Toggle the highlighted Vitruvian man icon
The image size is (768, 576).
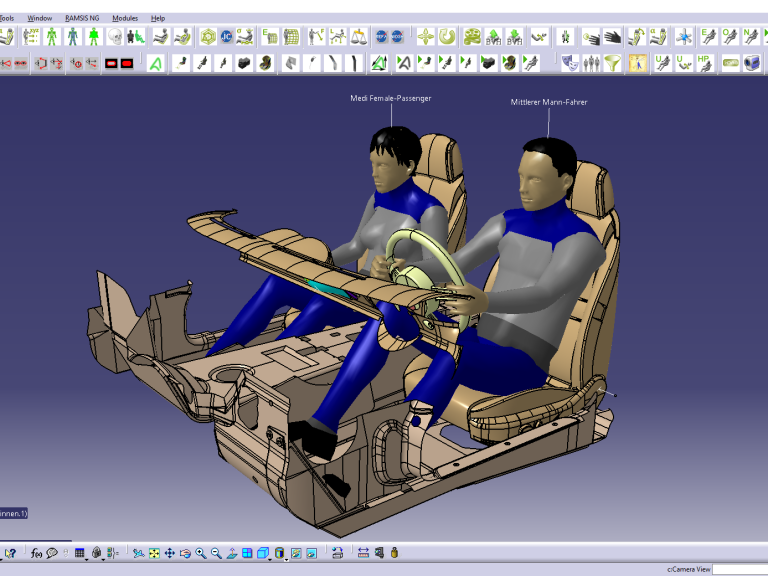pyautogui.click(x=637, y=63)
